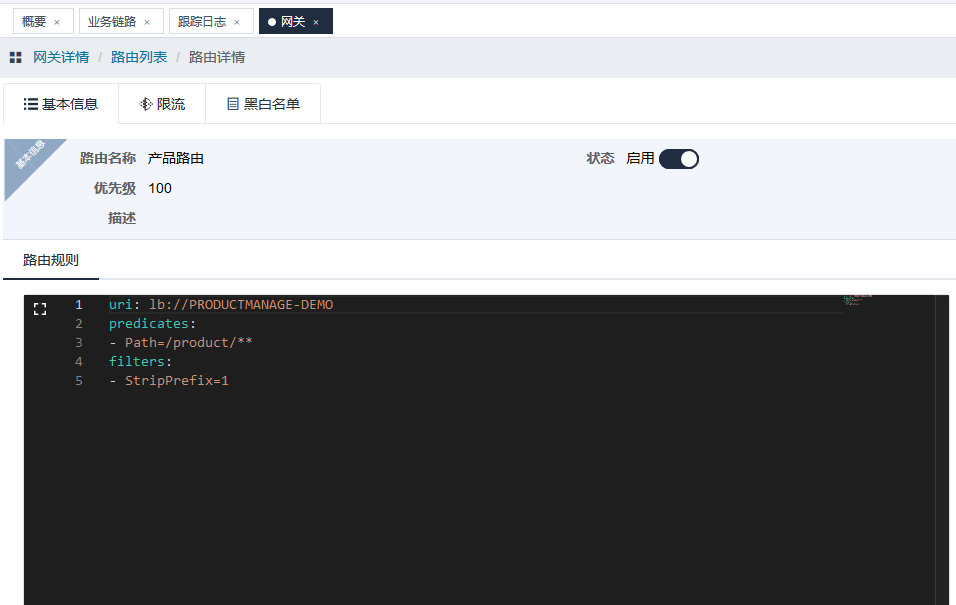The image size is (956, 605).
Task: Close the 跟踪日志 tab
Action: coord(237,22)
